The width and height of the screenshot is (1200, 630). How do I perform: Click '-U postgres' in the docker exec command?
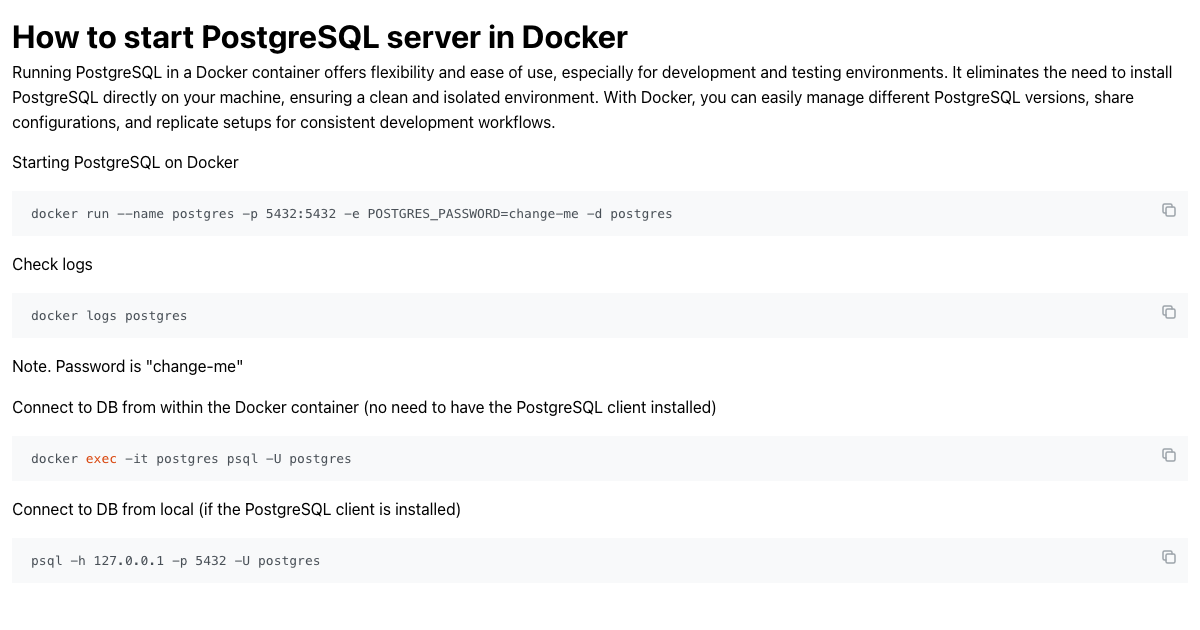click(x=308, y=459)
